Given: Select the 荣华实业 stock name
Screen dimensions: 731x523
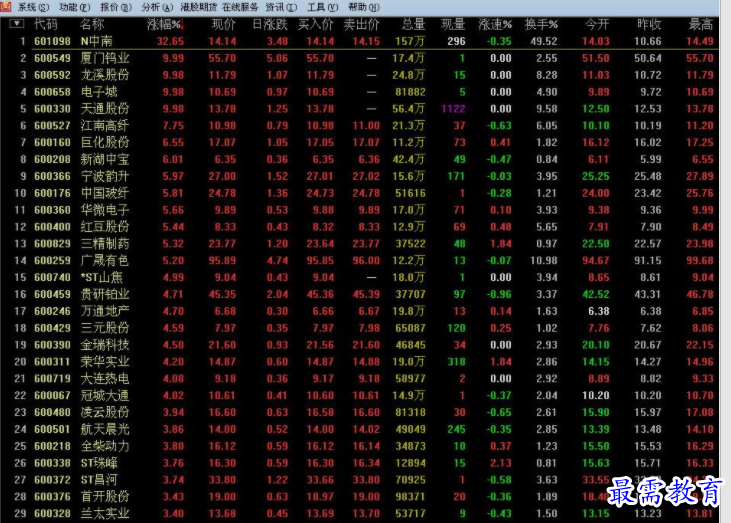Looking at the screenshot, I should pos(105,362).
